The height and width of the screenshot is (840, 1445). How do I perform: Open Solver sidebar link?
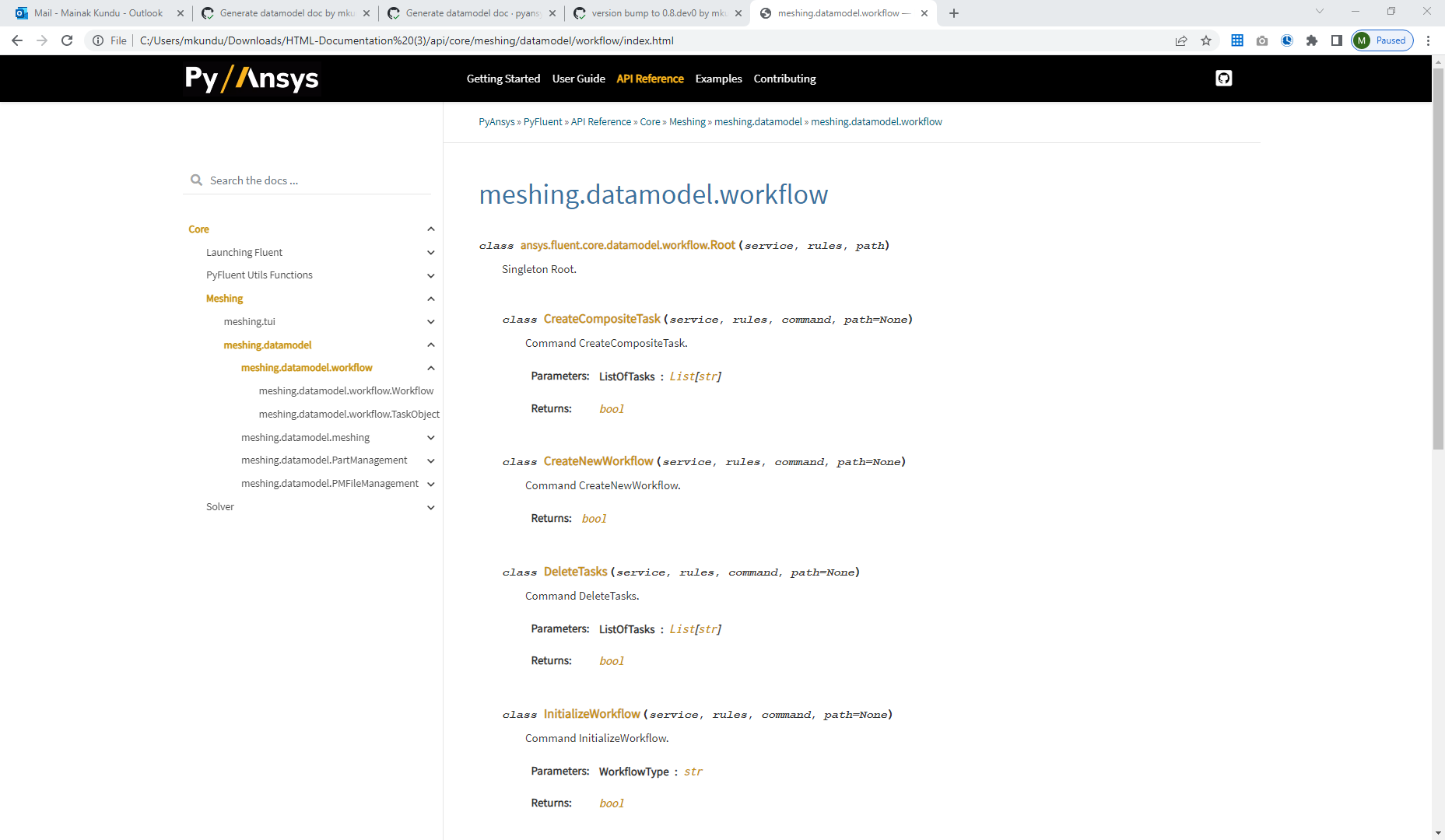pyautogui.click(x=220, y=507)
